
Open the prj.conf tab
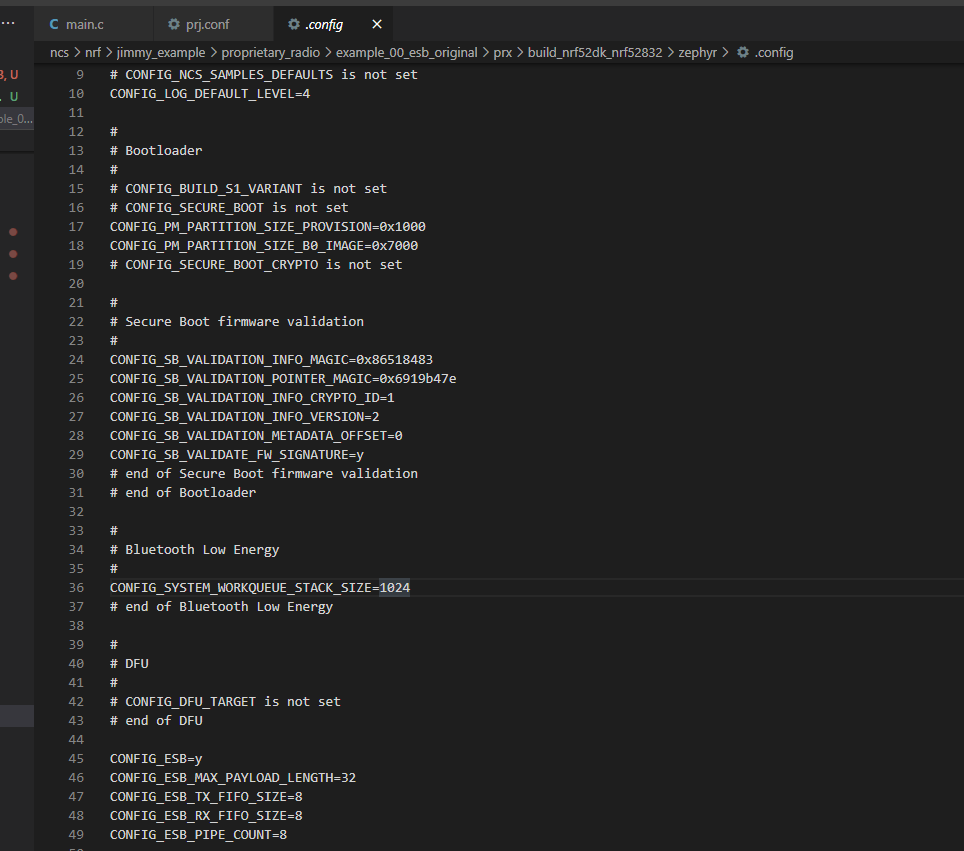207,24
